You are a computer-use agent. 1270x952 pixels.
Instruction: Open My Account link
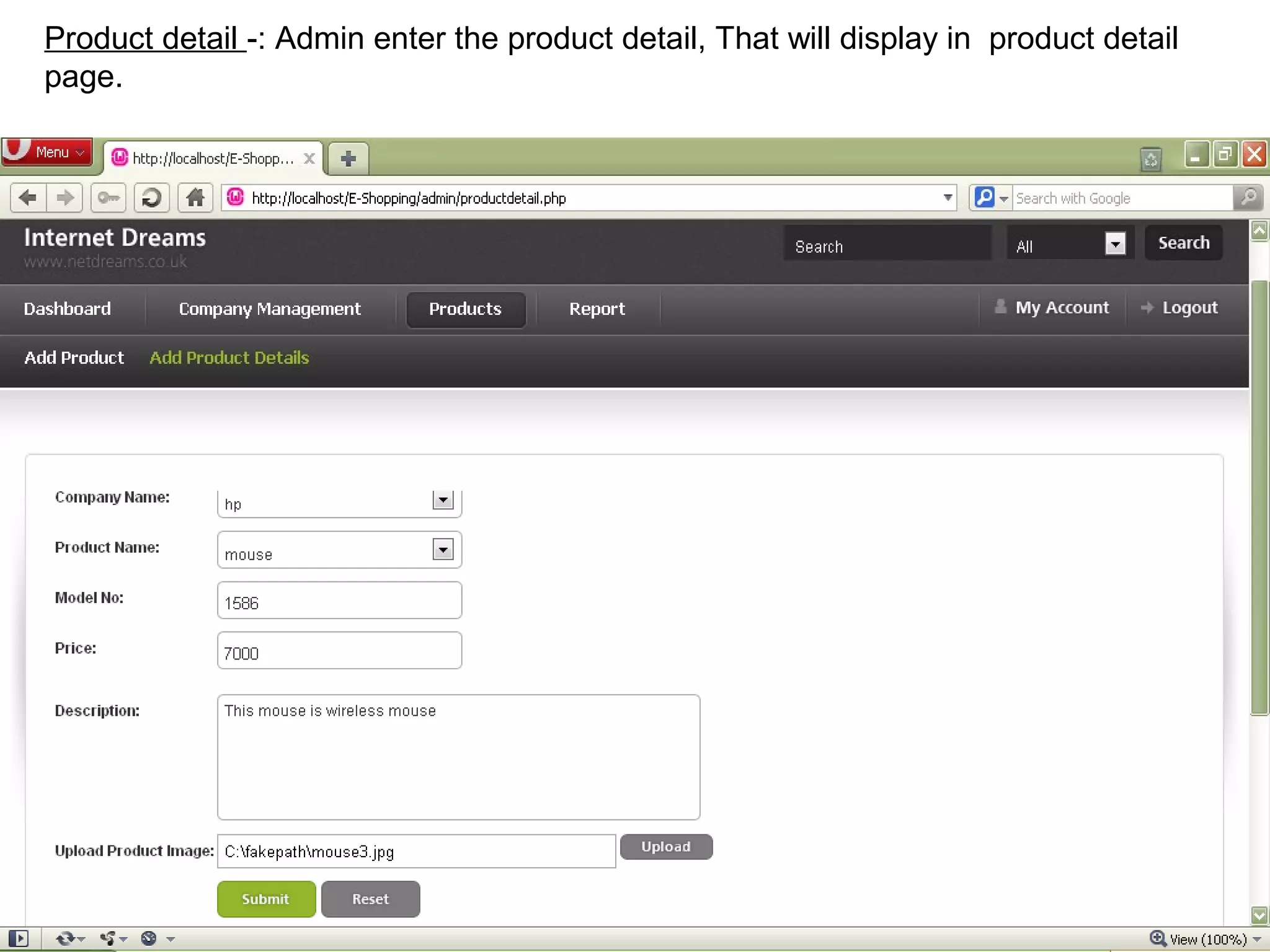[x=1052, y=308]
